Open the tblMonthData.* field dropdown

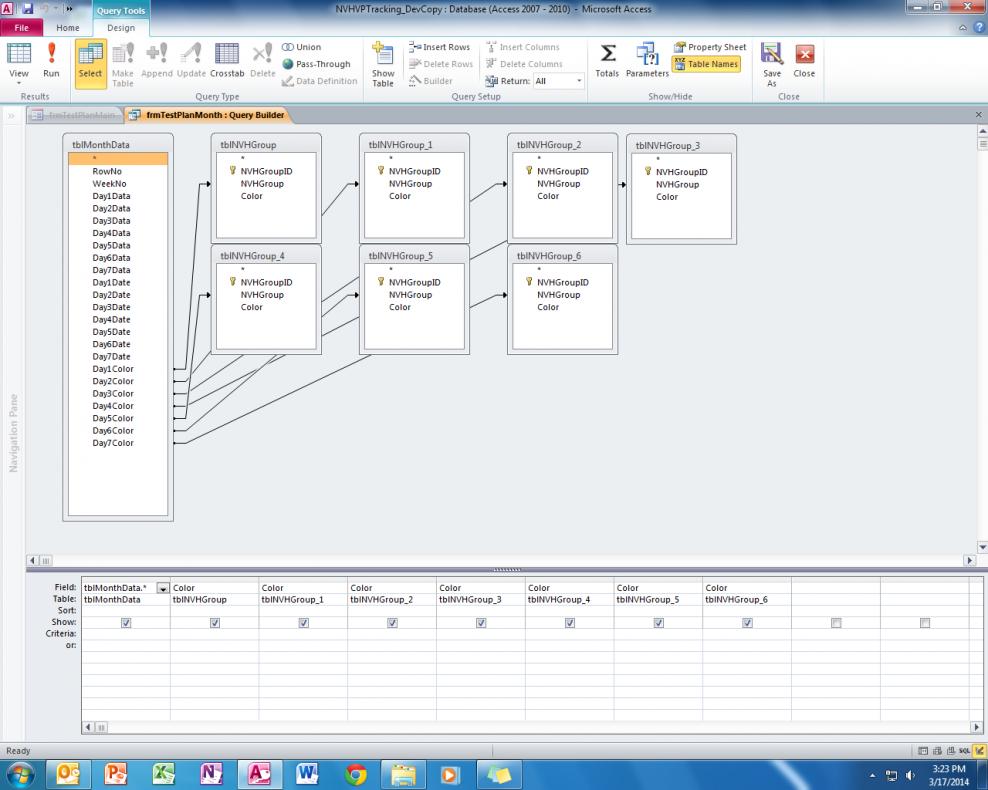coord(163,588)
